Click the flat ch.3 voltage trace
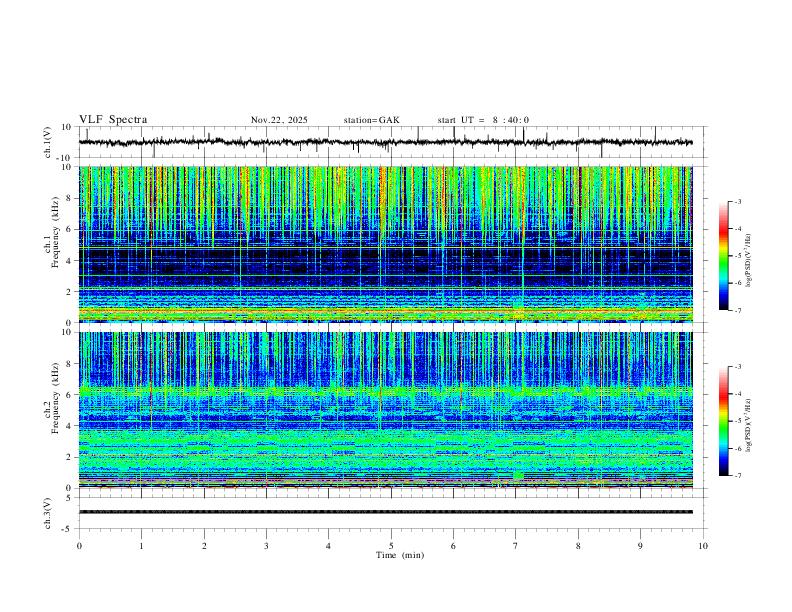Screen dimensions: 792x612 tap(386, 512)
